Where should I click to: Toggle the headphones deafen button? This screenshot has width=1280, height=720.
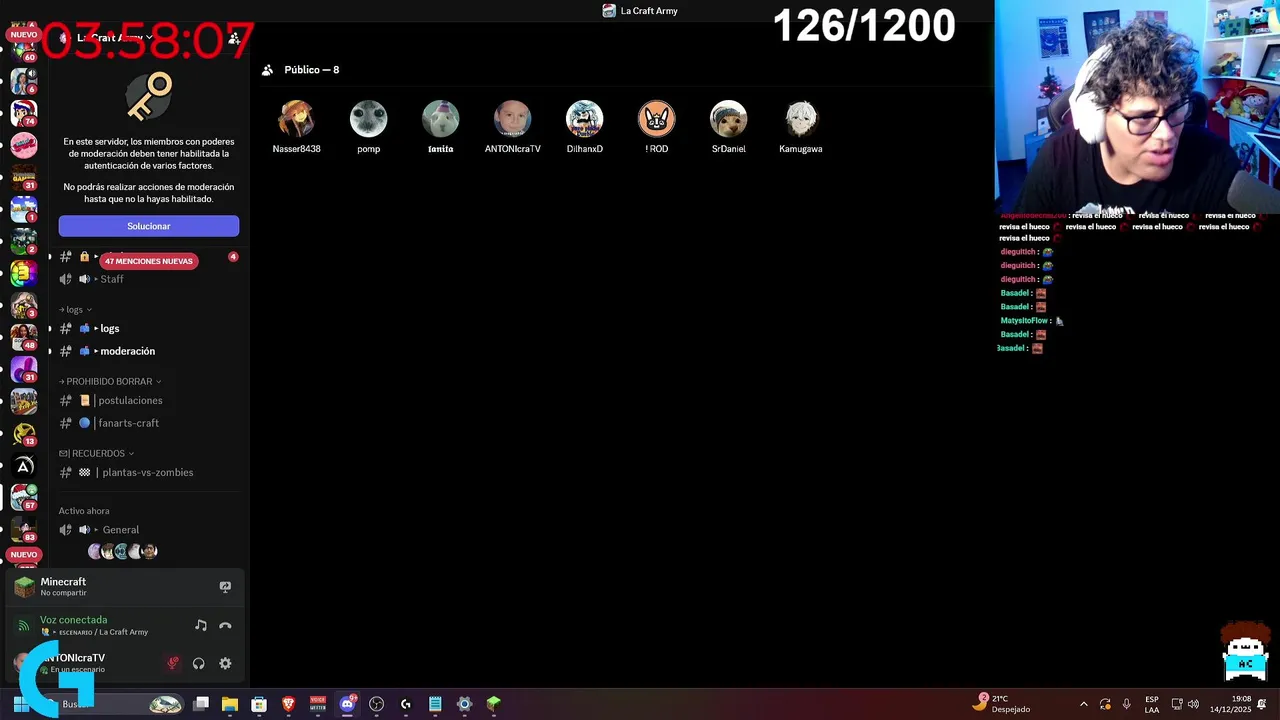199,663
